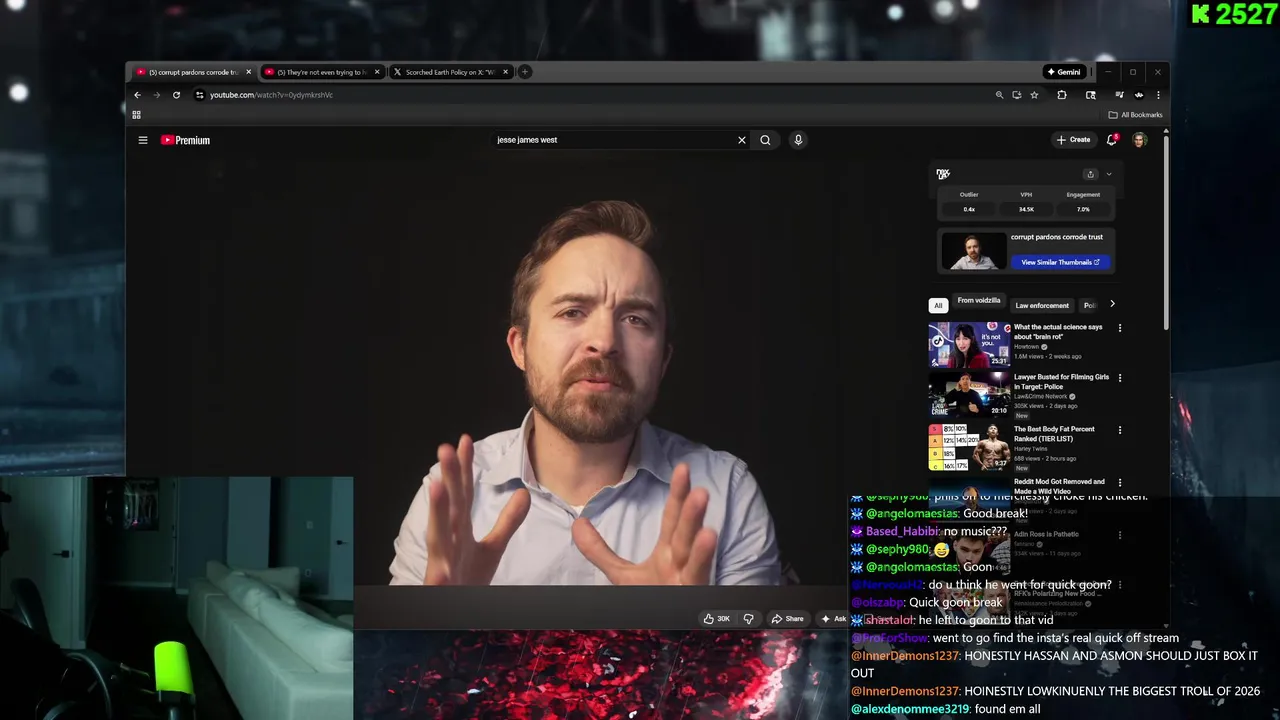Select the 'All' filter chip
Viewport: 1280px width, 720px height.
click(x=938, y=305)
